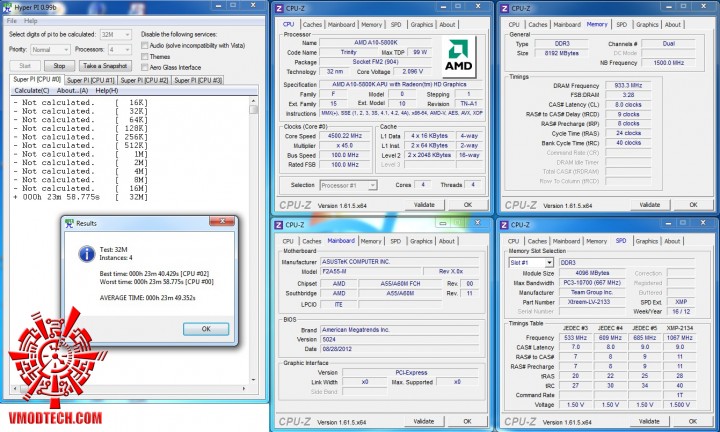720x432 pixels.
Task: Click the CPU-Z icon in the SPD window title bar
Action: click(504, 224)
